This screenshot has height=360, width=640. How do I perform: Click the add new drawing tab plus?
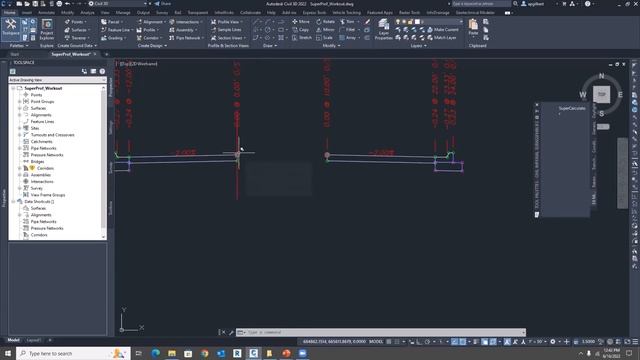[x=107, y=54]
